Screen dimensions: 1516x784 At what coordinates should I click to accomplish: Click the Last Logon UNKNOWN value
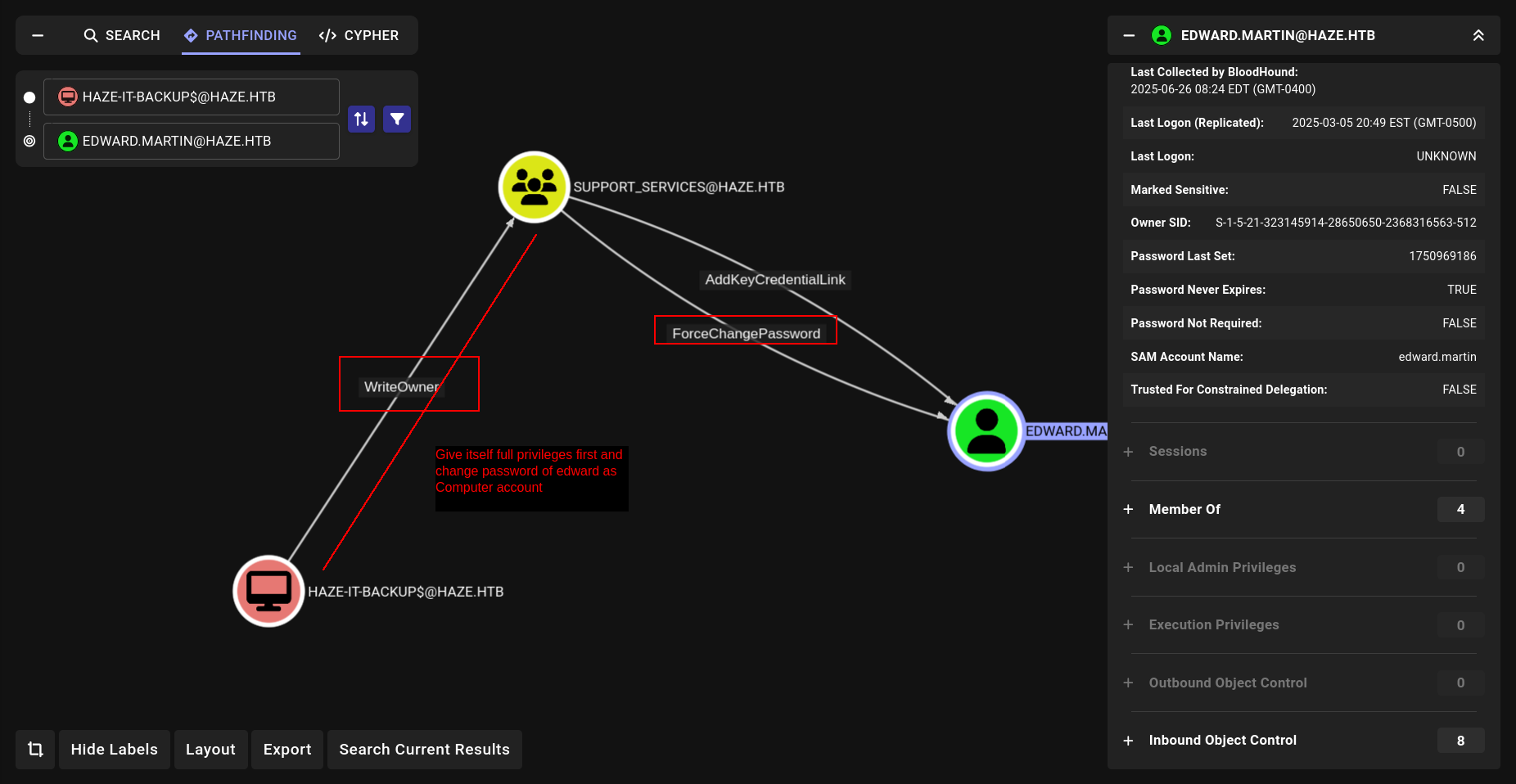pyautogui.click(x=1446, y=156)
